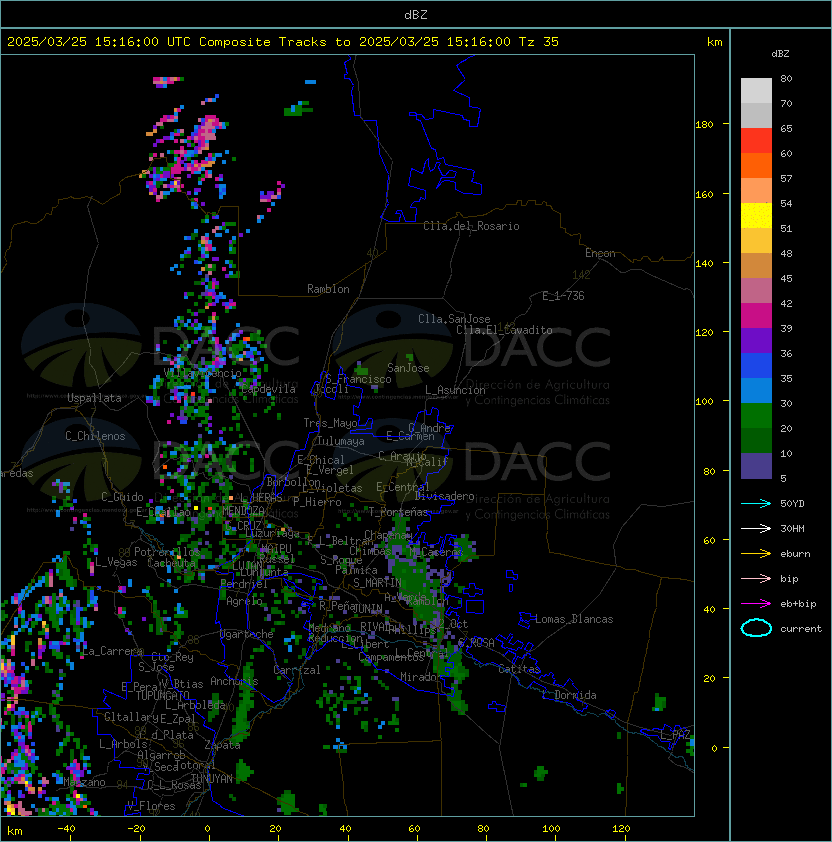Screen dimensions: 832x842
Task: Click the 'S_MARTIN' map label
Action: [x=378, y=583]
